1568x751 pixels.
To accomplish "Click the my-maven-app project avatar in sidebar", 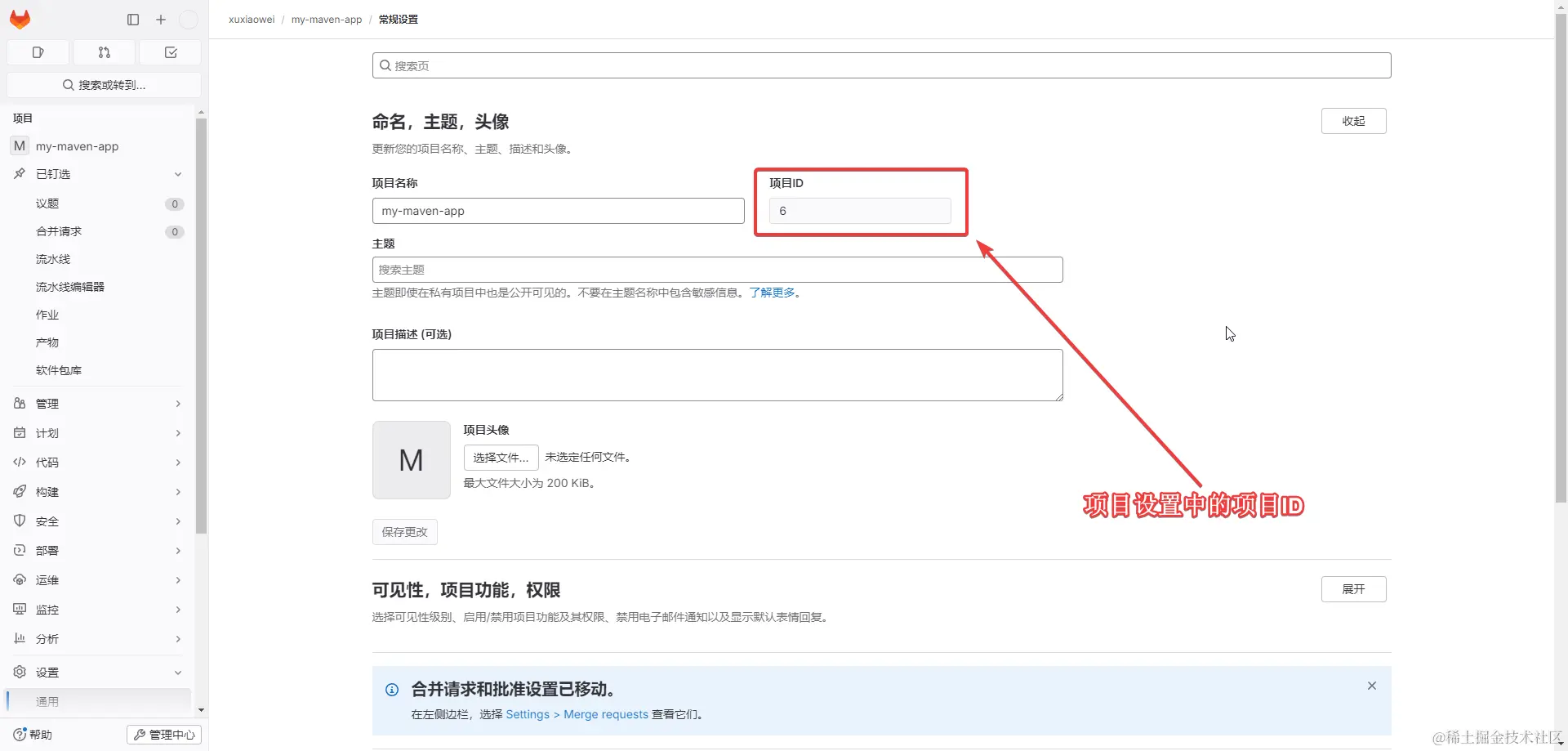I will (x=20, y=146).
